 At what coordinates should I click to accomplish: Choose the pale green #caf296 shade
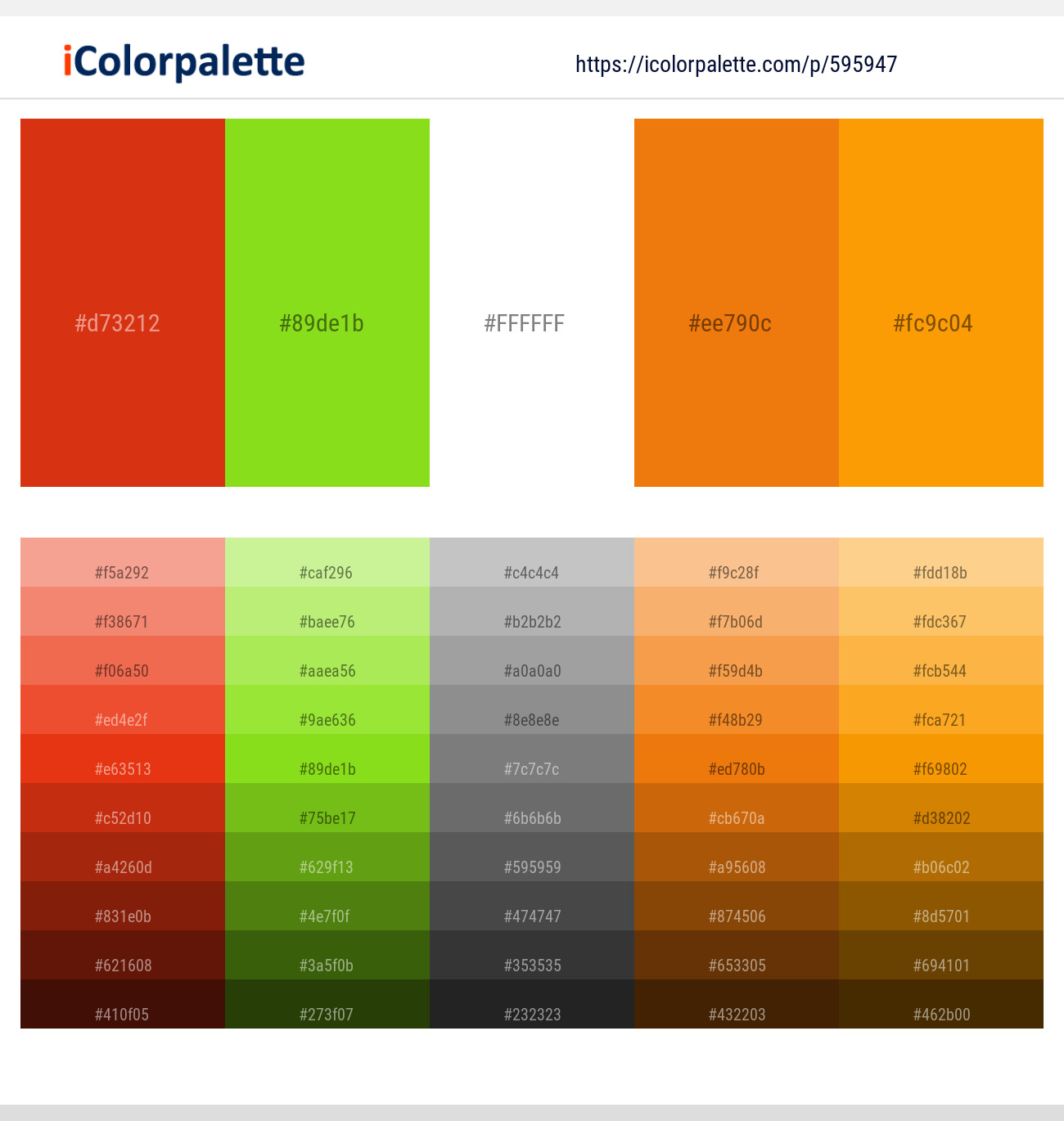327,562
